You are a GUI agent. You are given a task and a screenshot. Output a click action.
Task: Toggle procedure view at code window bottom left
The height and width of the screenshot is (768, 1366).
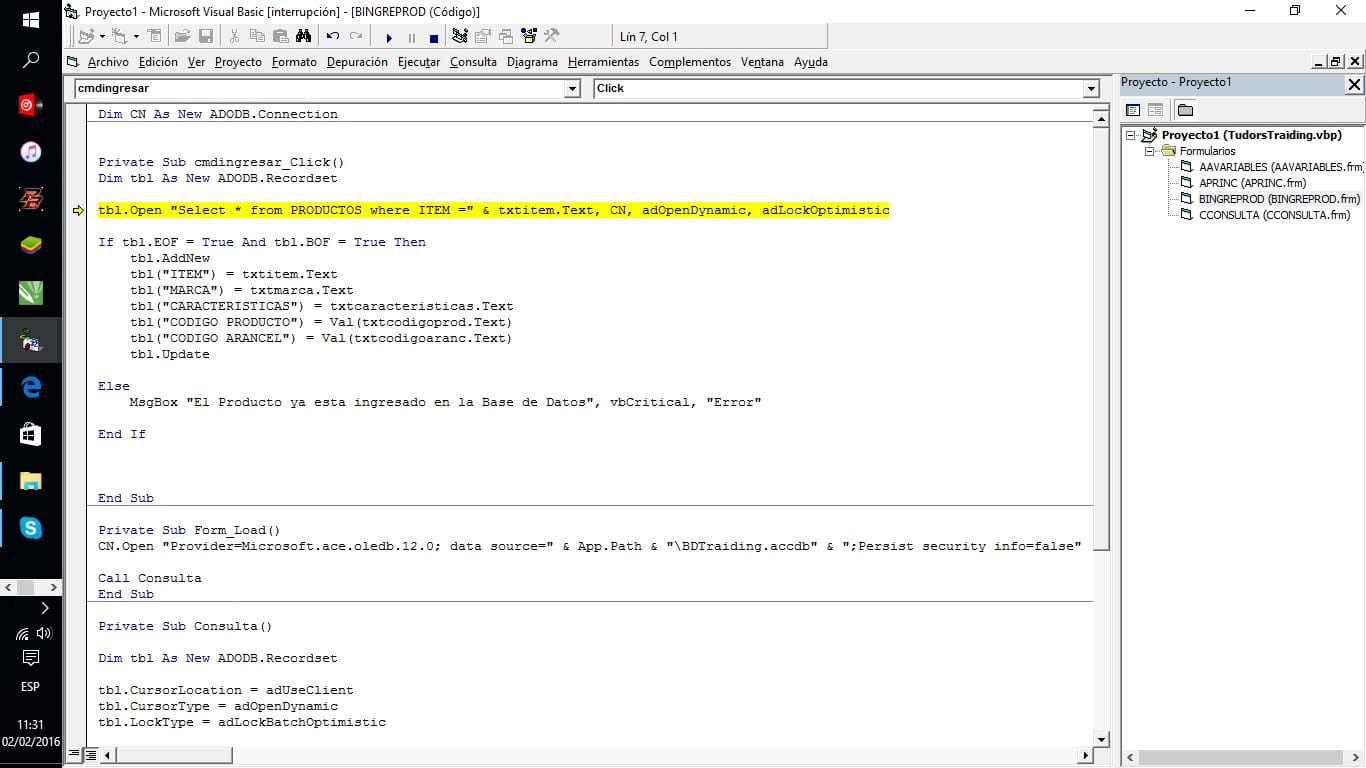tap(73, 753)
